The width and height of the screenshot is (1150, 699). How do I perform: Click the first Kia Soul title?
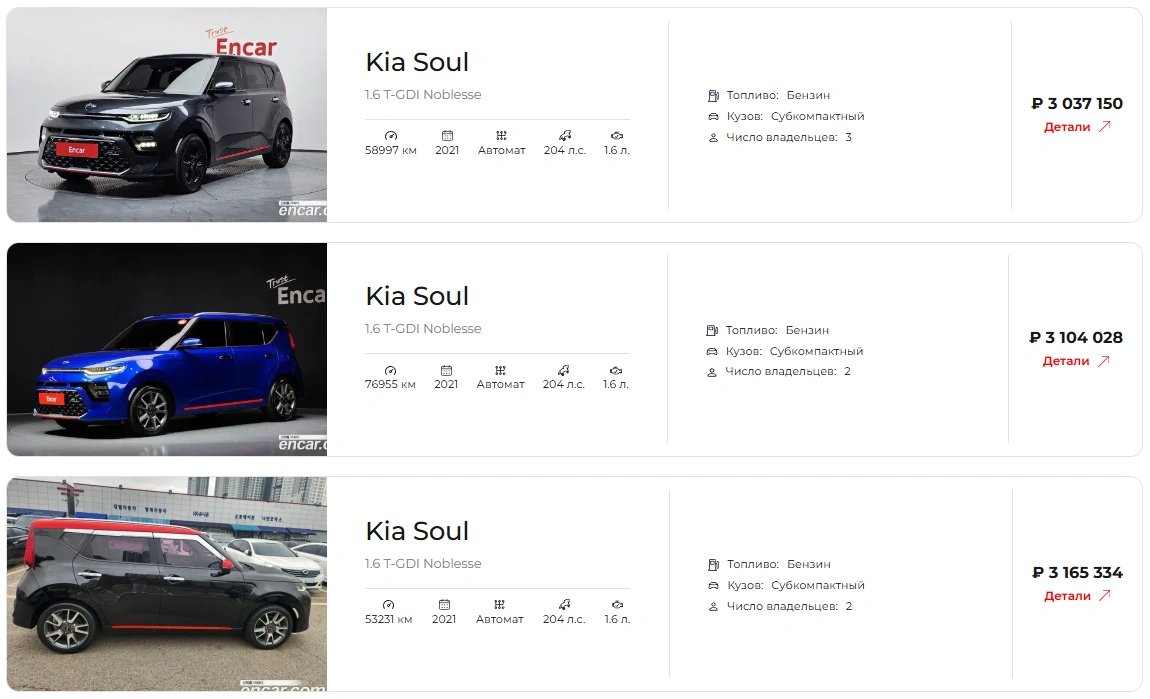417,62
